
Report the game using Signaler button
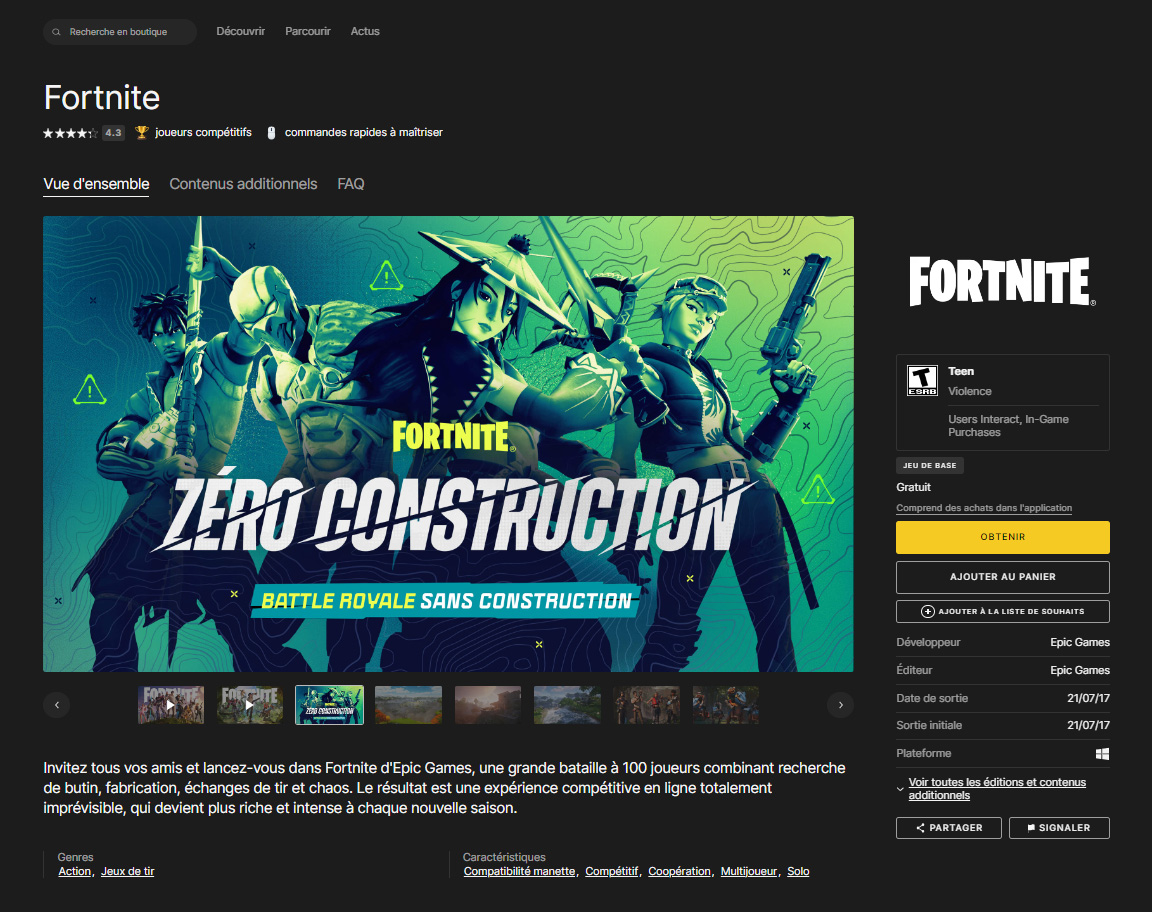pos(1058,828)
